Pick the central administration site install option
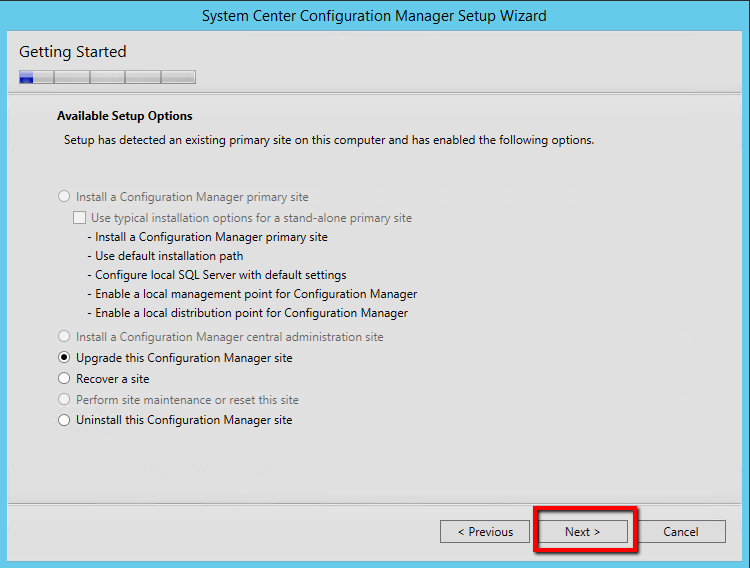750x568 pixels. point(65,337)
